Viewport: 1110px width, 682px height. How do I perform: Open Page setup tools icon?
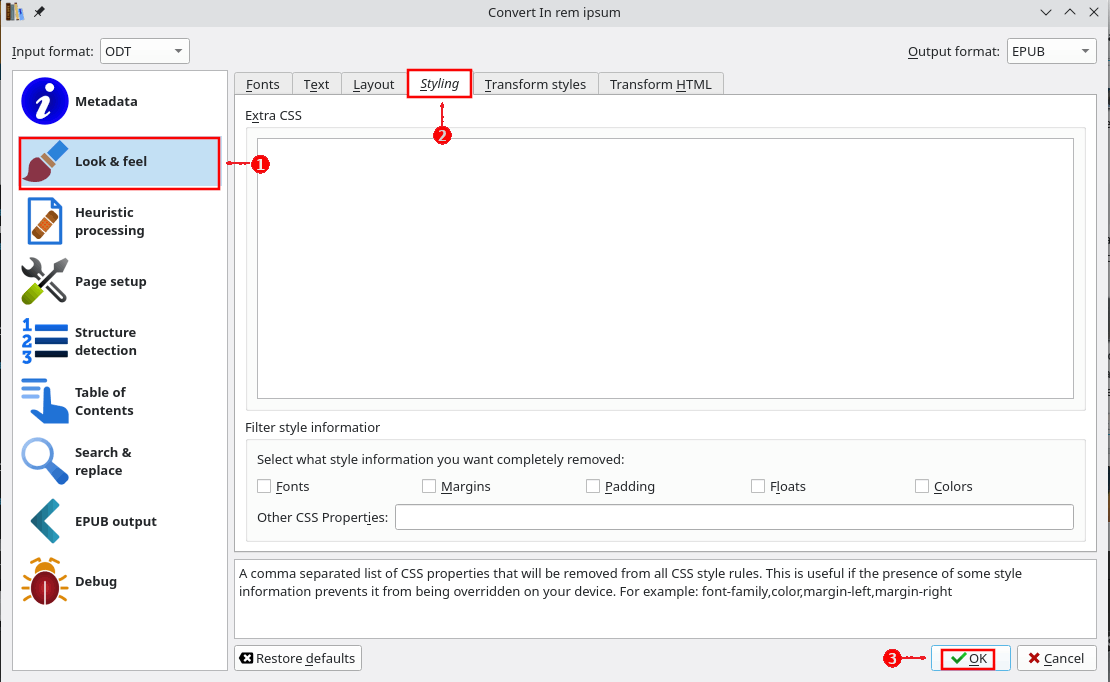point(45,281)
